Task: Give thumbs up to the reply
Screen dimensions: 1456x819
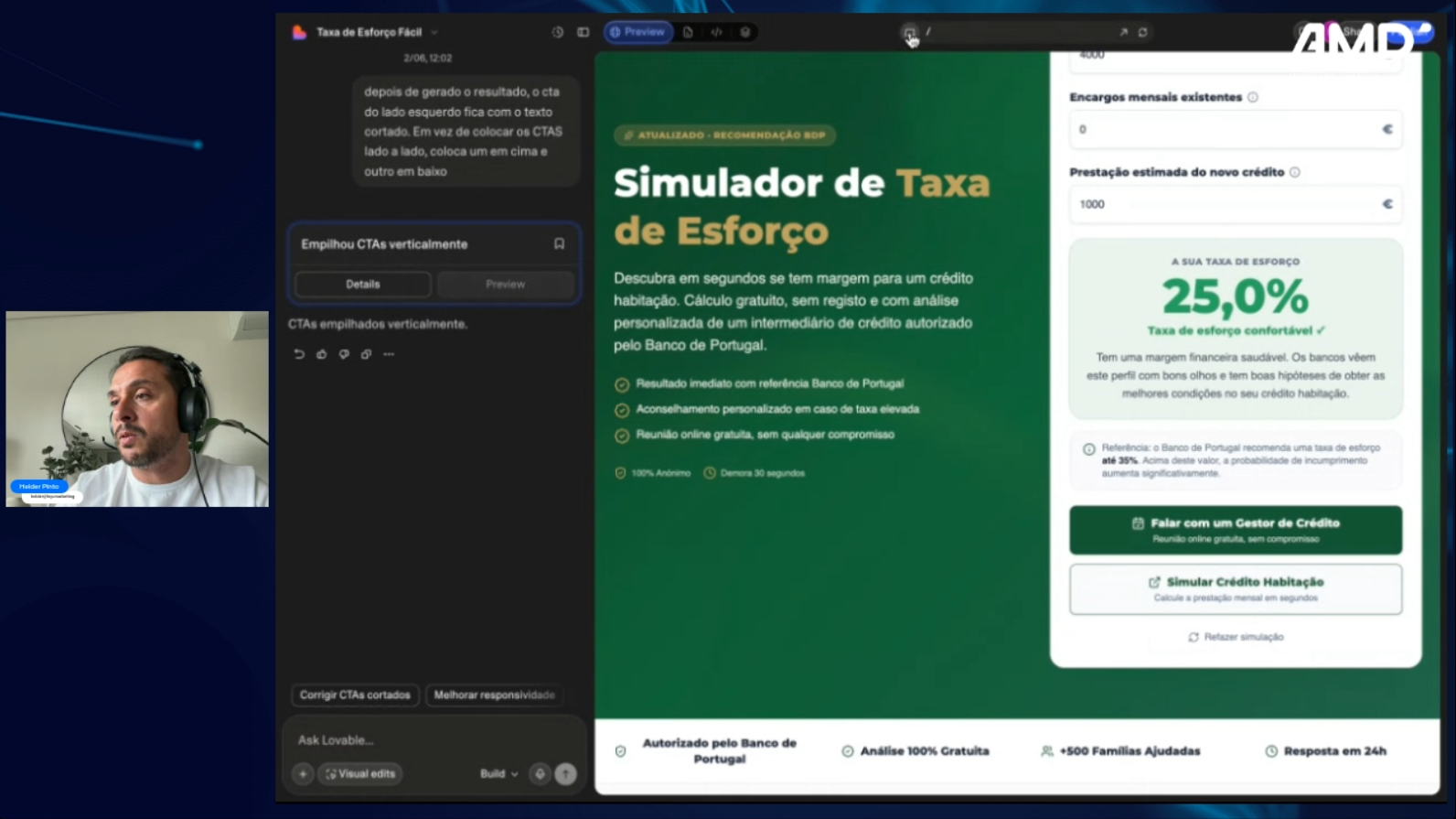Action: pos(321,354)
